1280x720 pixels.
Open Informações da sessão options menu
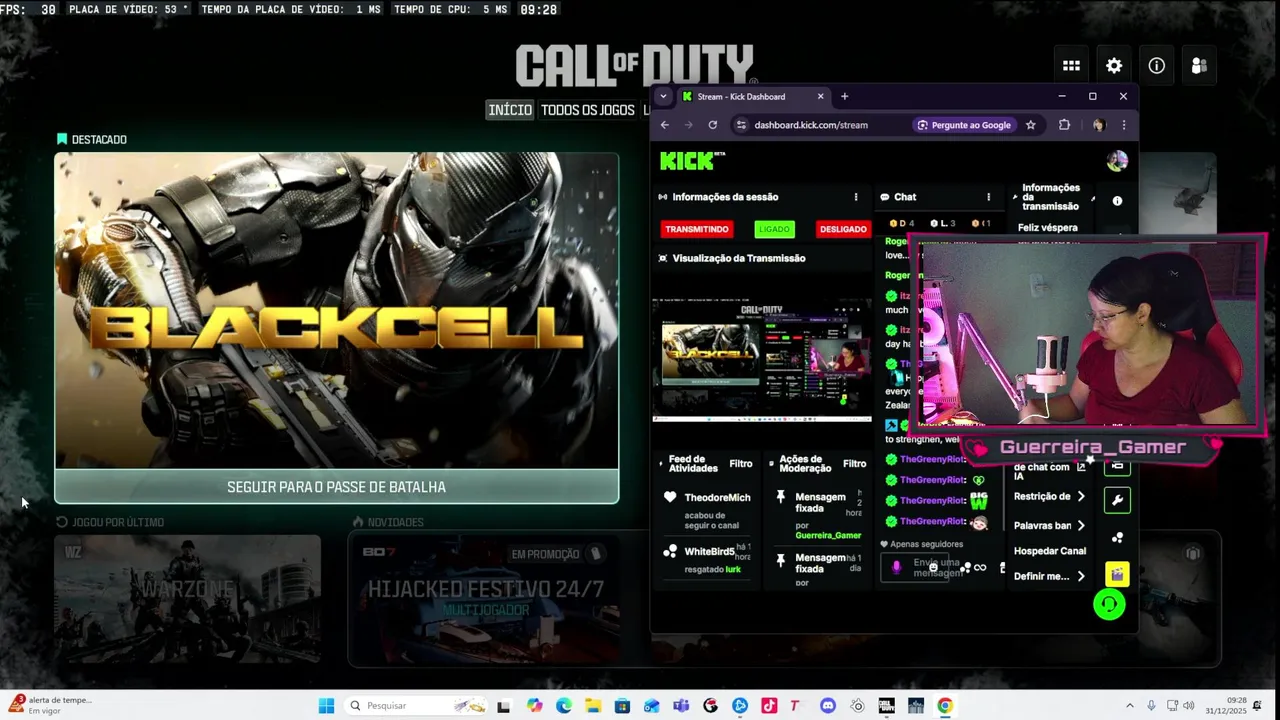click(856, 197)
